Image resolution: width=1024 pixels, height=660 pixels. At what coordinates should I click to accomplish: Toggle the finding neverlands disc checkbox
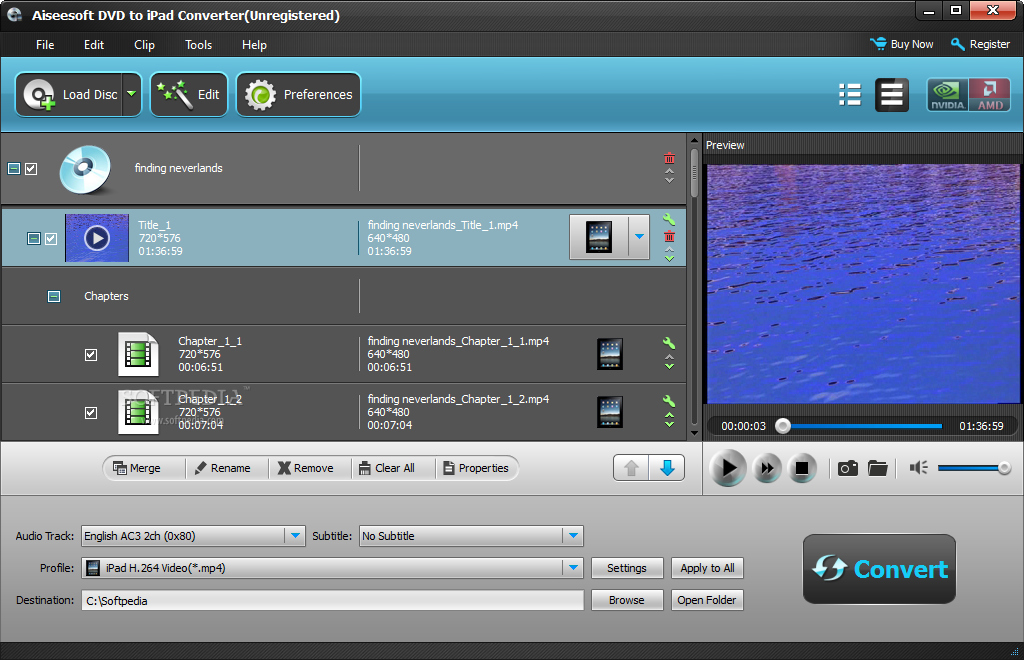tap(31, 169)
